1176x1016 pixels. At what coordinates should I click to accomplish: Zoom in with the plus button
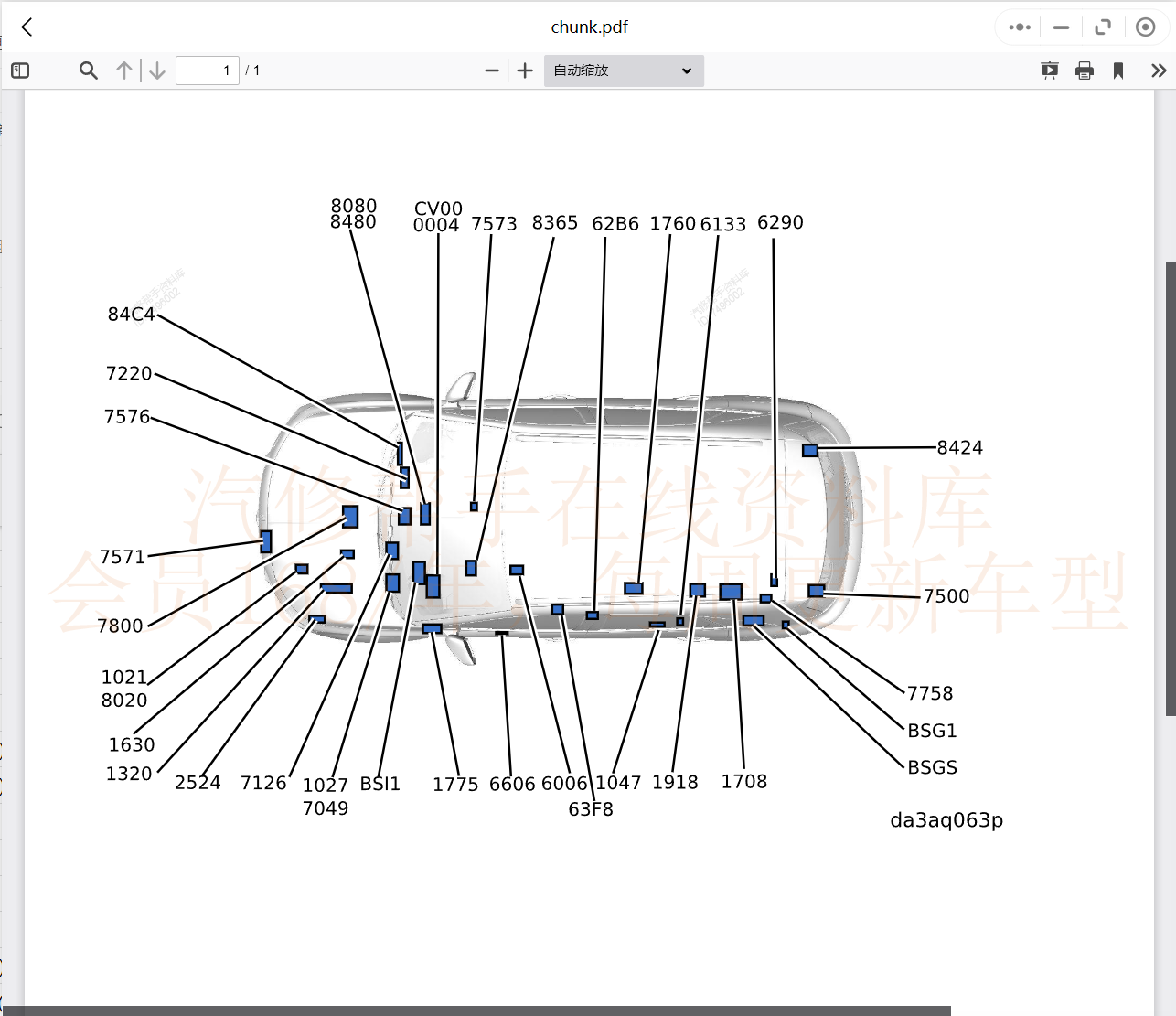[525, 70]
